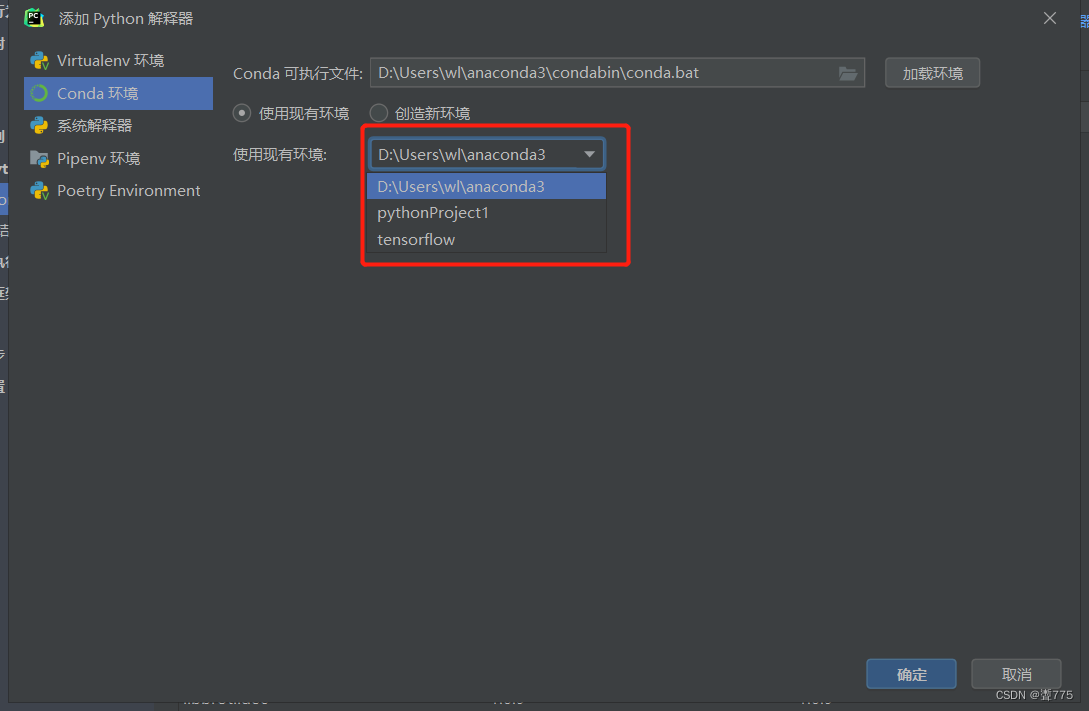Image resolution: width=1089 pixels, height=711 pixels.
Task: Click the Virtualenv environment Python icon
Action: pos(40,61)
